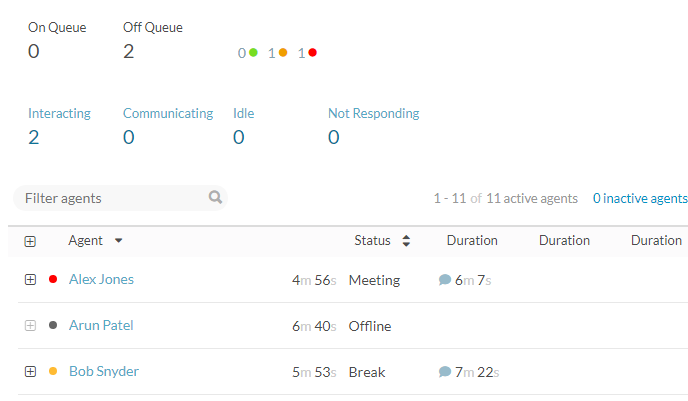
Task: Select the Communicating metric
Action: click(168, 114)
